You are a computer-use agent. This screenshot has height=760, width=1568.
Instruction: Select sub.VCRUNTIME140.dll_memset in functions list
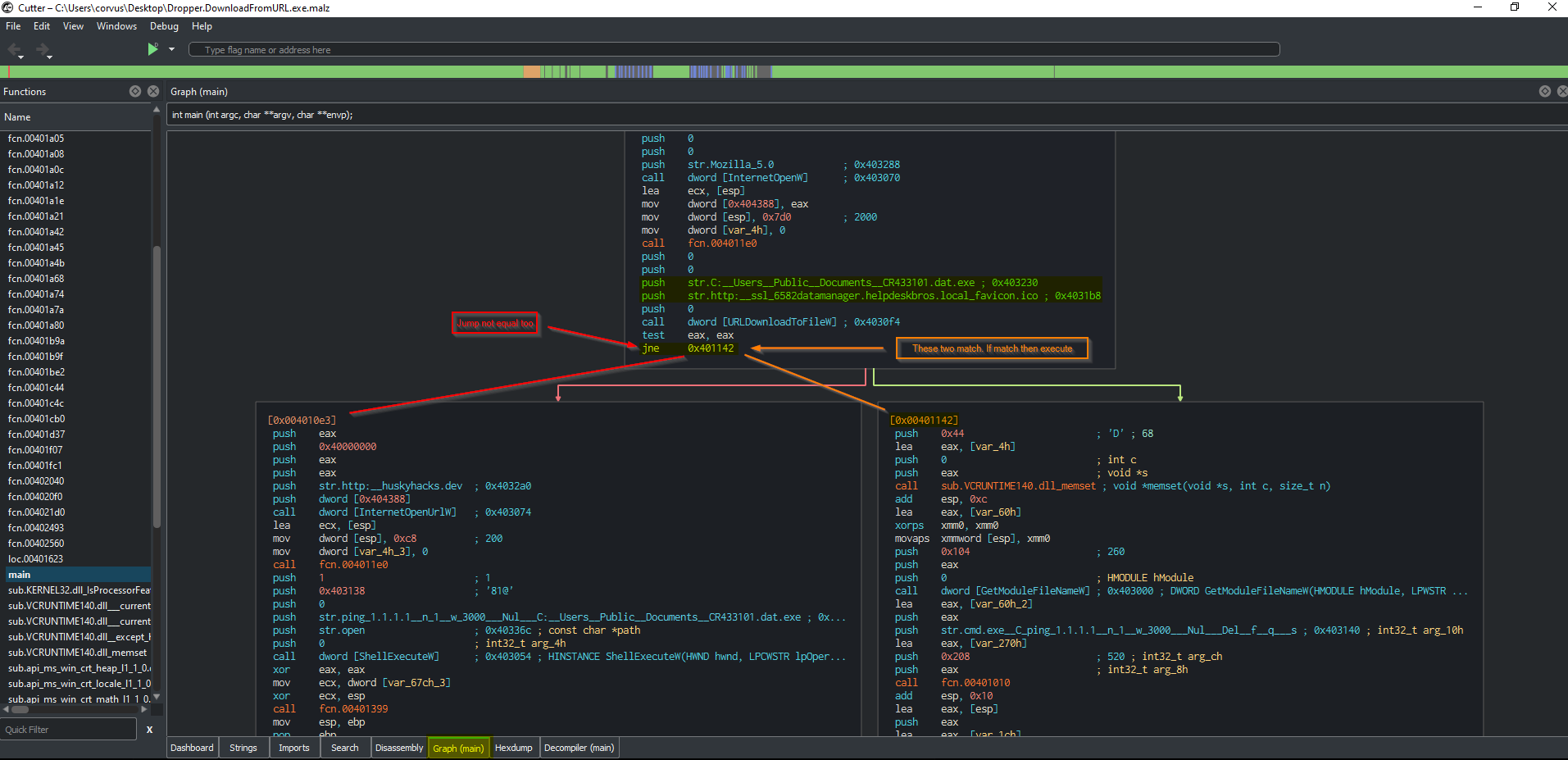pos(78,653)
